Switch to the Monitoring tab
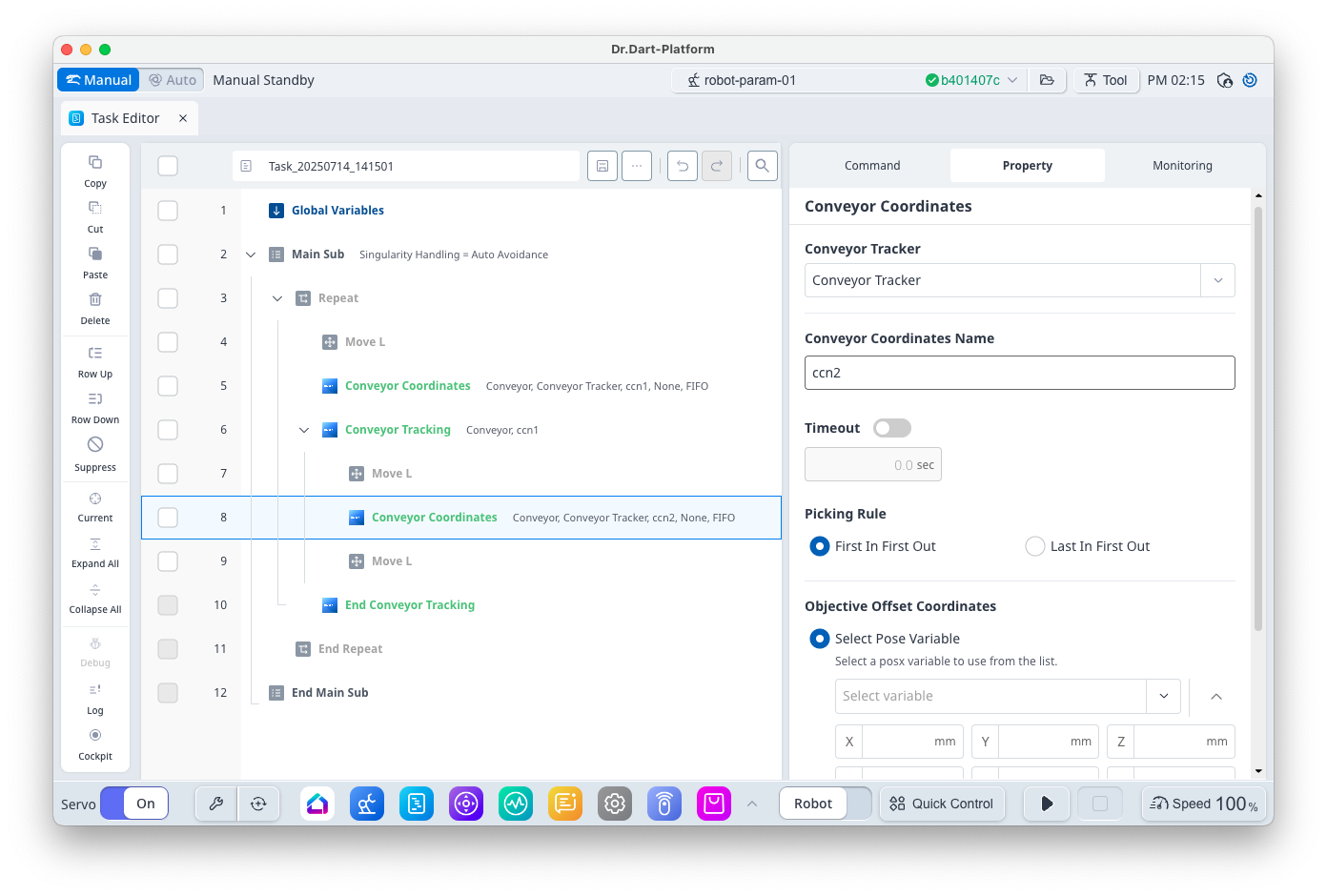1327x896 pixels. [1182, 166]
